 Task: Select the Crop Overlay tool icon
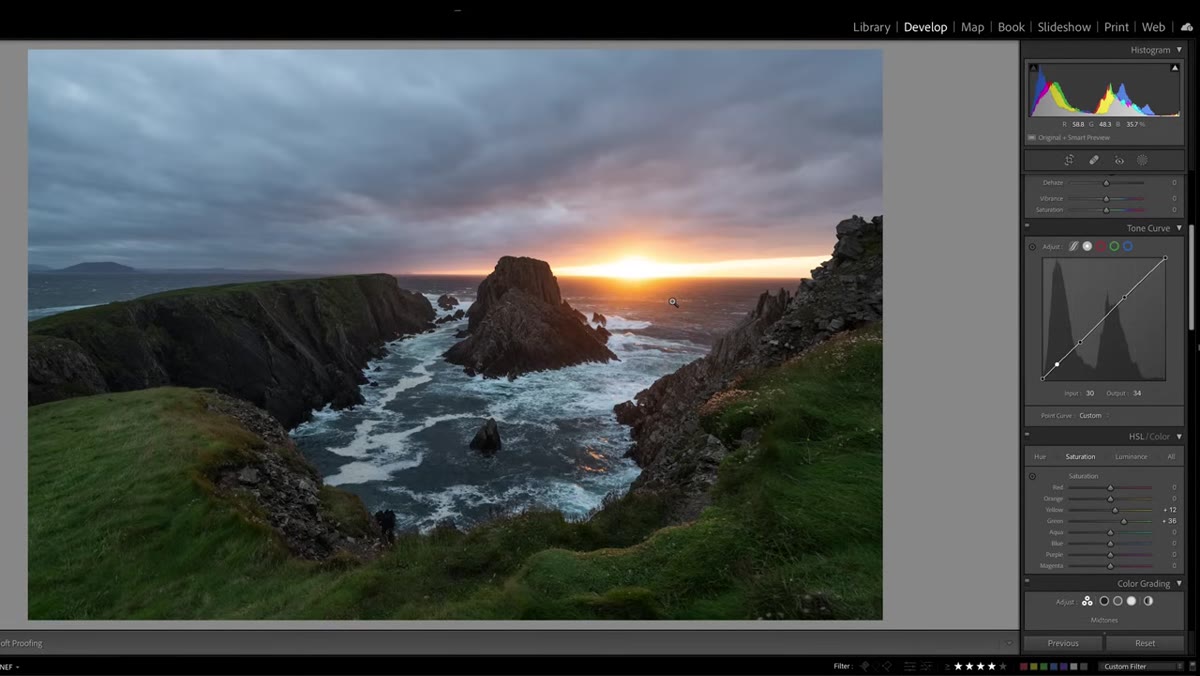point(1069,160)
